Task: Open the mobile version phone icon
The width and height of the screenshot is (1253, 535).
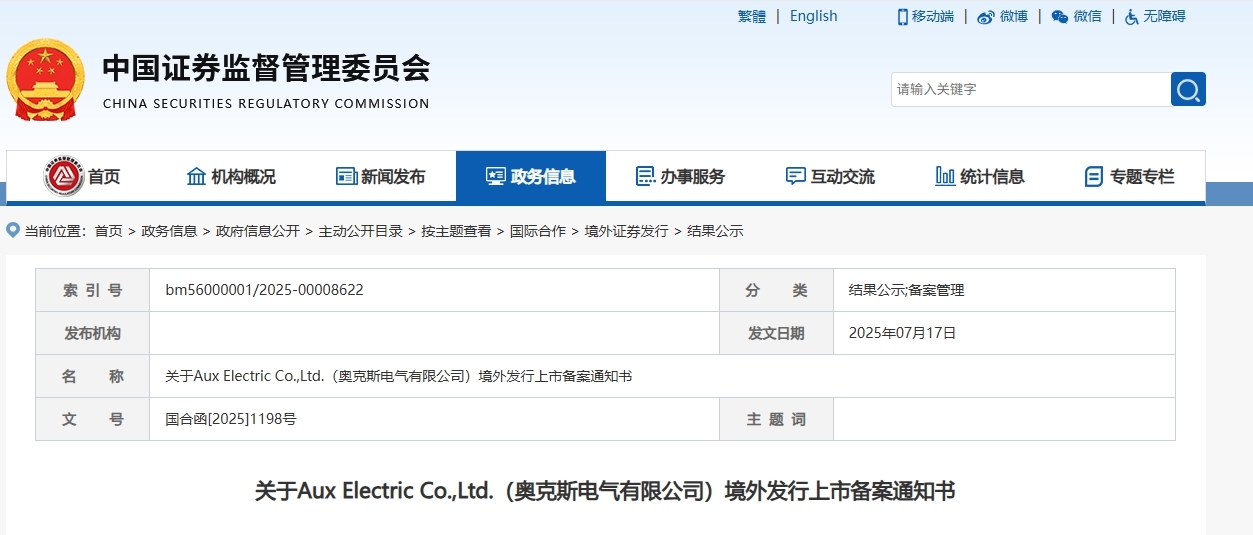Action: (x=902, y=16)
